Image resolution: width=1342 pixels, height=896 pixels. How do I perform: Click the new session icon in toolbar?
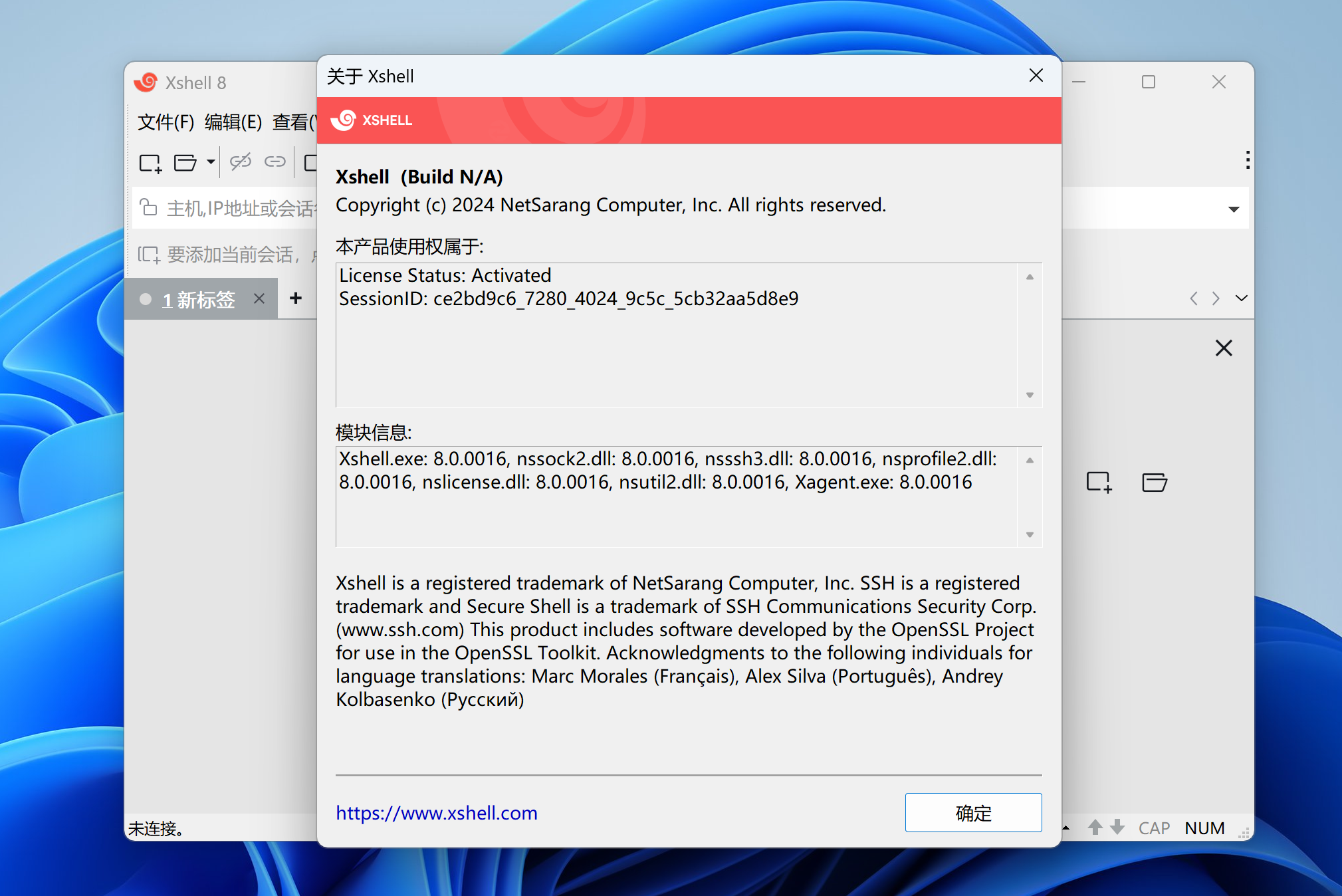(x=150, y=163)
